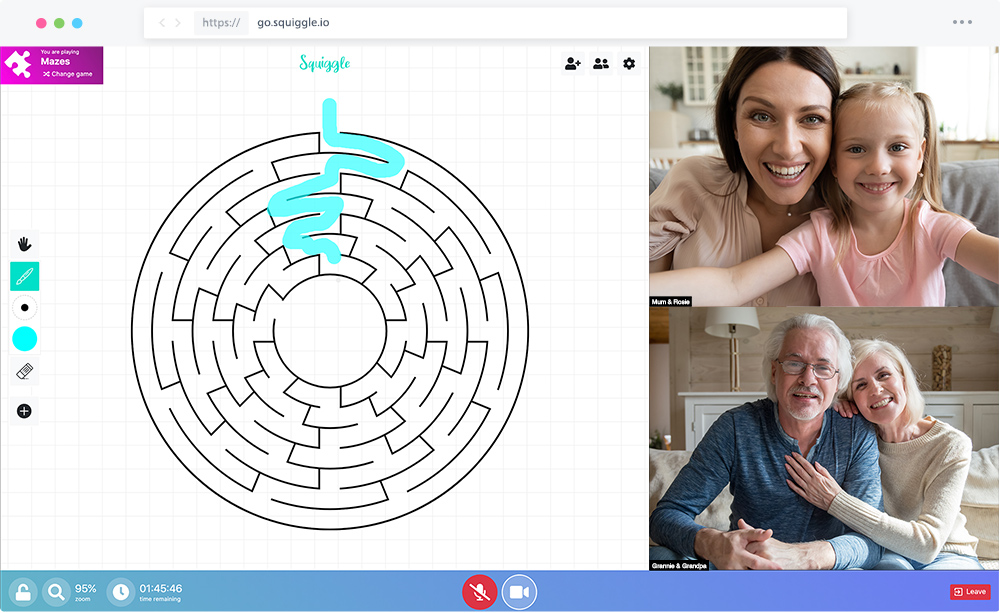Click the plus add tool button

tap(24, 411)
